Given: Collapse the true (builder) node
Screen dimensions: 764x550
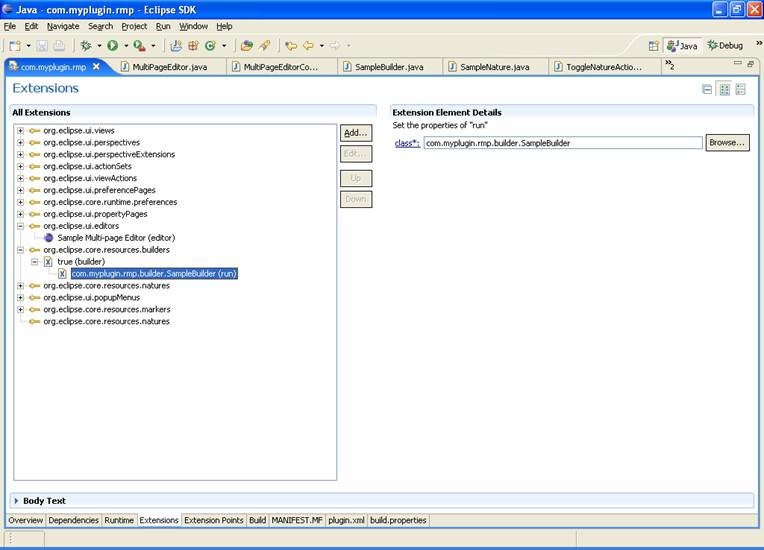Looking at the screenshot, I should [x=35, y=262].
